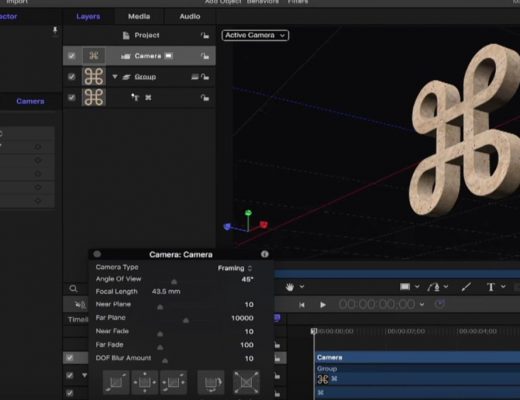Collapse the Group layer disclosure triangle
520x400 pixels.
tap(115, 77)
